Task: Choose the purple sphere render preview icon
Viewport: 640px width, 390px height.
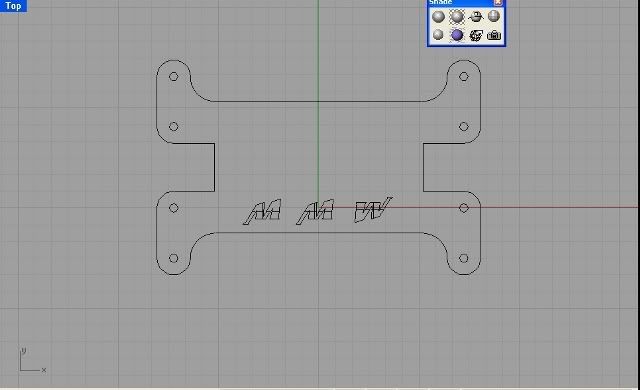Action: tap(457, 35)
